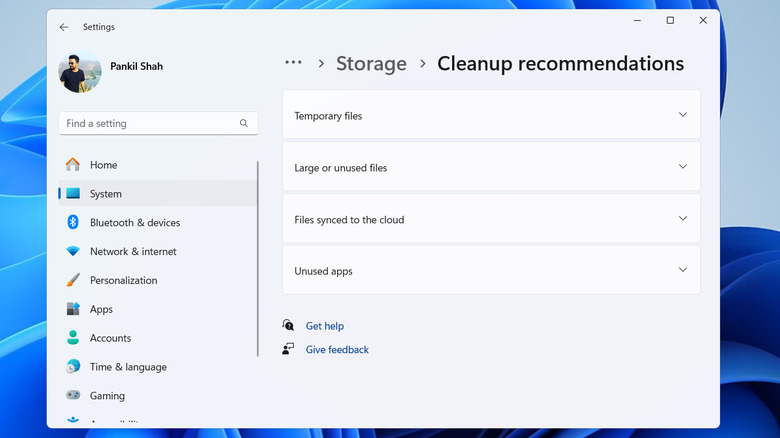Open Personalization paintbrush icon
780x438 pixels.
click(73, 281)
